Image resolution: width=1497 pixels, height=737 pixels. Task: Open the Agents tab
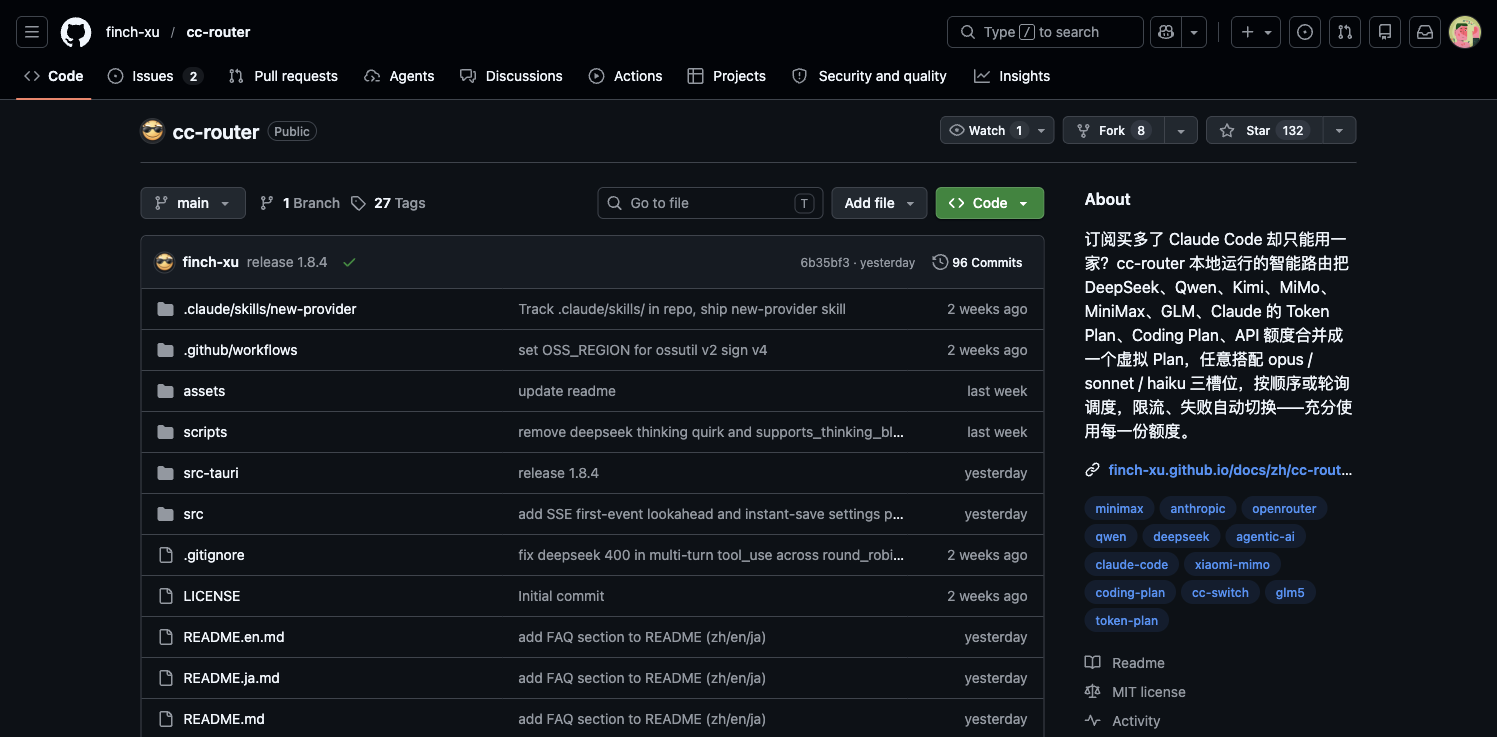399,76
